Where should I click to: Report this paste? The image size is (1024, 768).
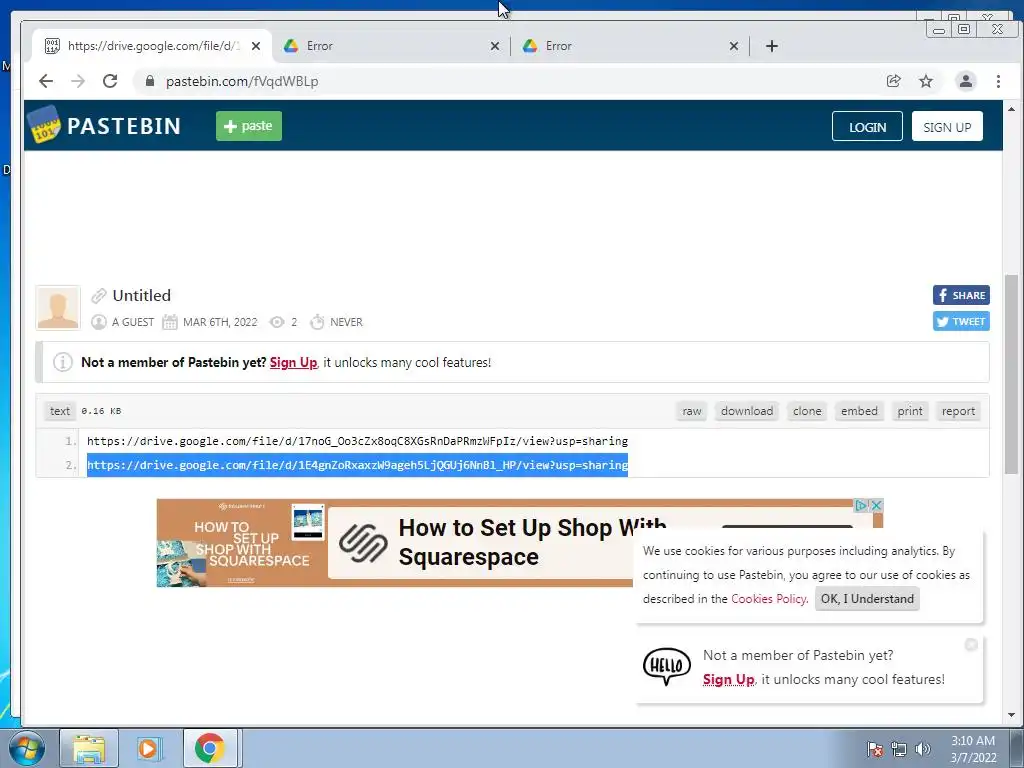pyautogui.click(x=958, y=411)
